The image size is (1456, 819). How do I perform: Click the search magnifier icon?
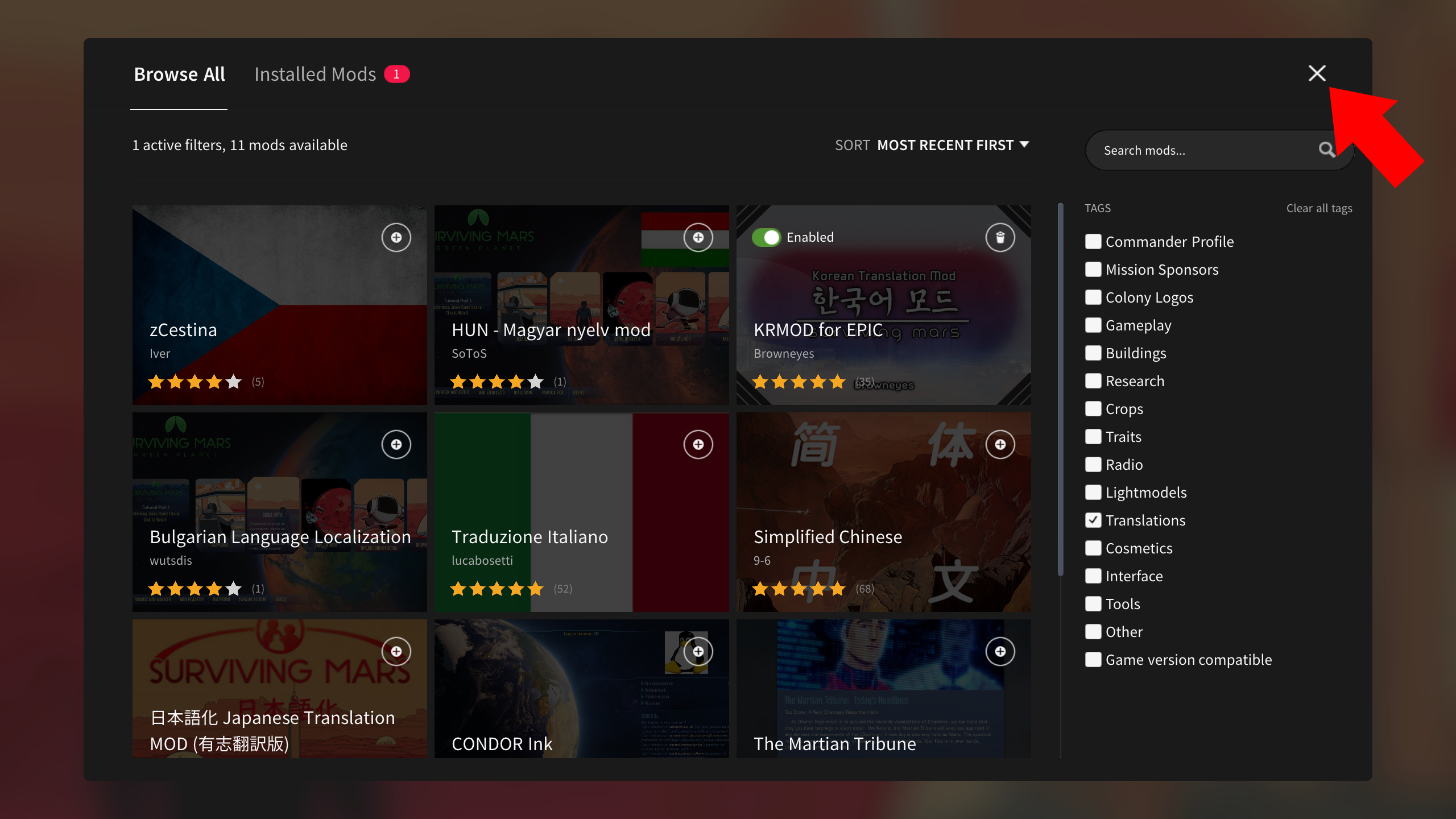pos(1326,150)
